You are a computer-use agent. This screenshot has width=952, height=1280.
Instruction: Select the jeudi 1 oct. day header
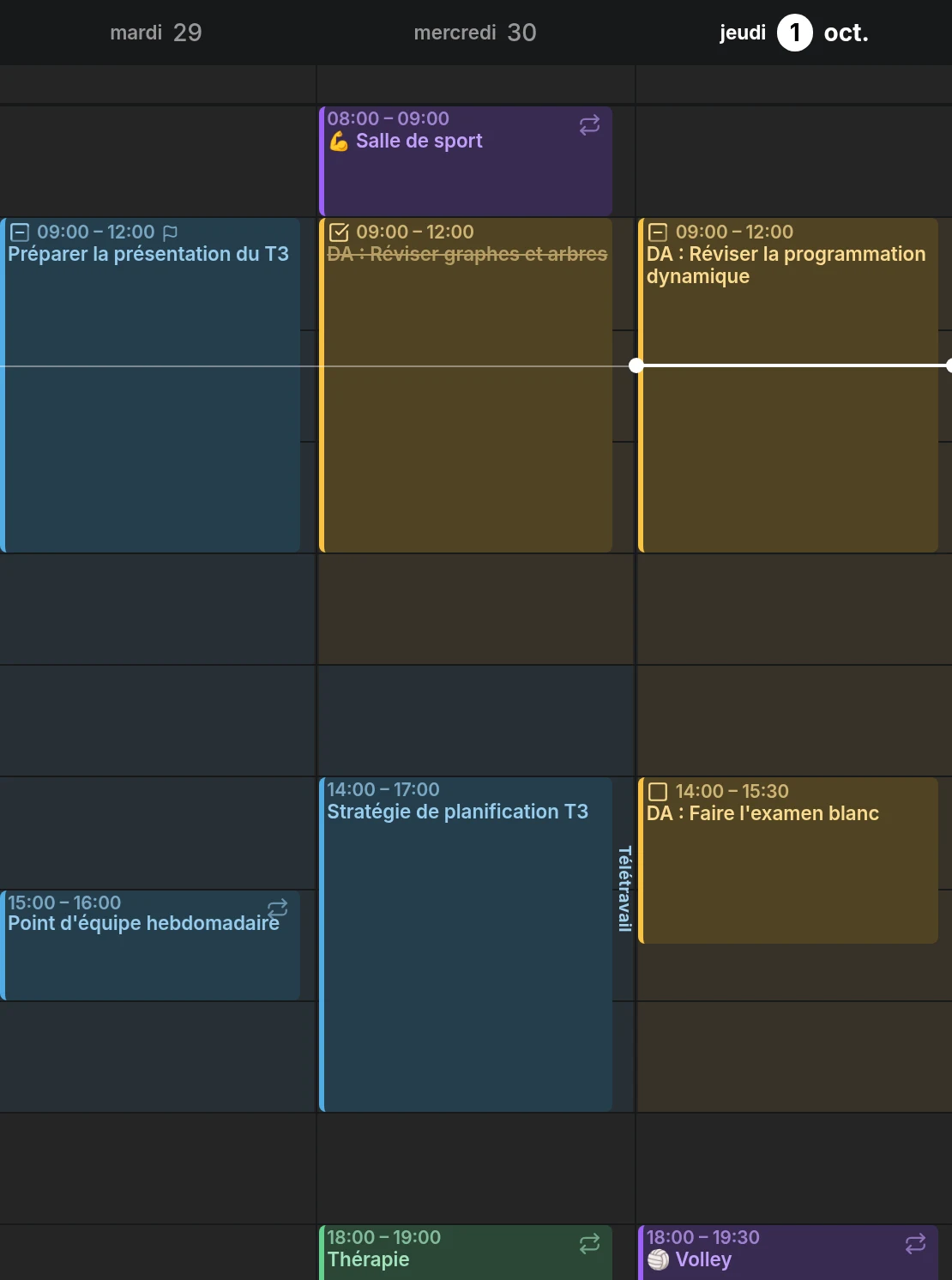(794, 33)
